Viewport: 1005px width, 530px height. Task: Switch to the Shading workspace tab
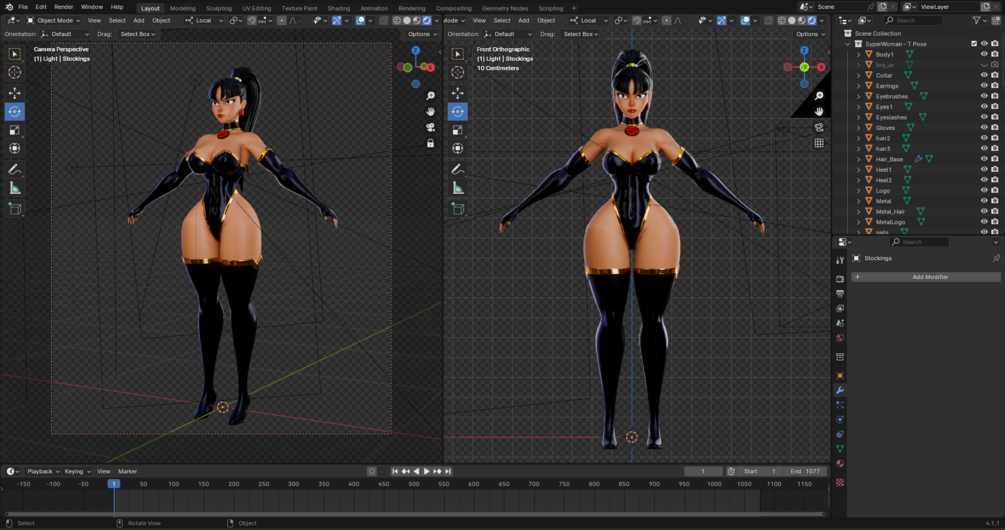(x=338, y=8)
